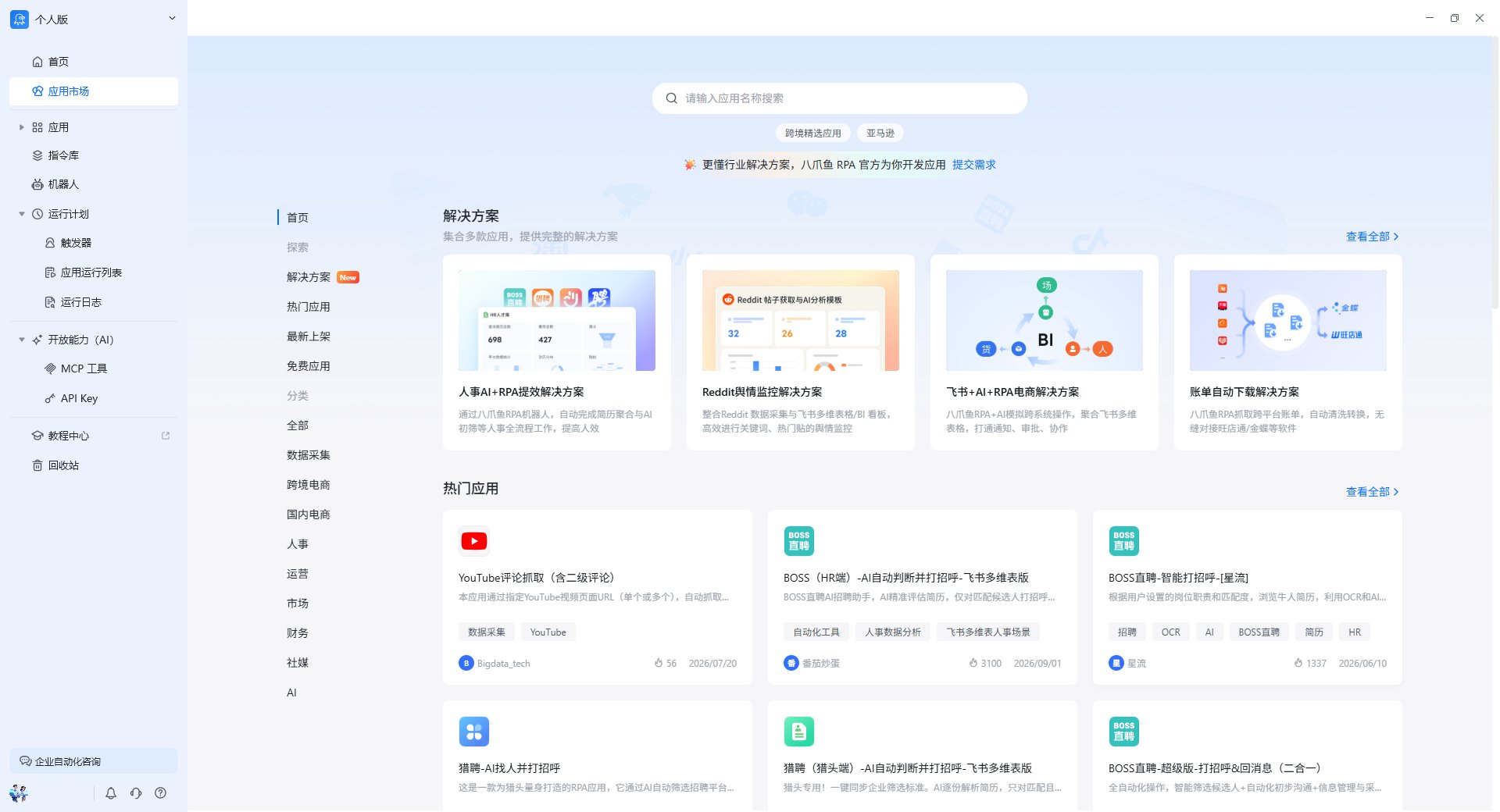Click 企业自动化咨询 button

click(x=94, y=761)
